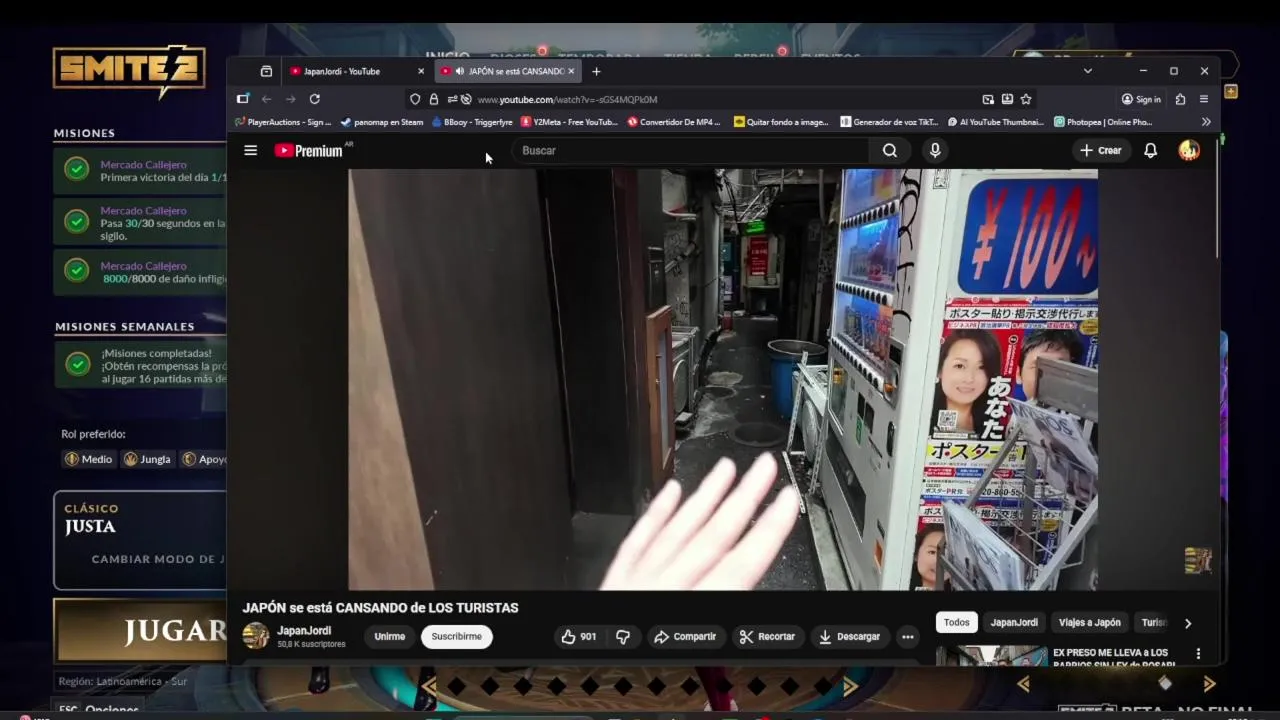This screenshot has height=720, width=1280.
Task: Close the JapanJordi - YouTube tab
Action: [x=421, y=71]
